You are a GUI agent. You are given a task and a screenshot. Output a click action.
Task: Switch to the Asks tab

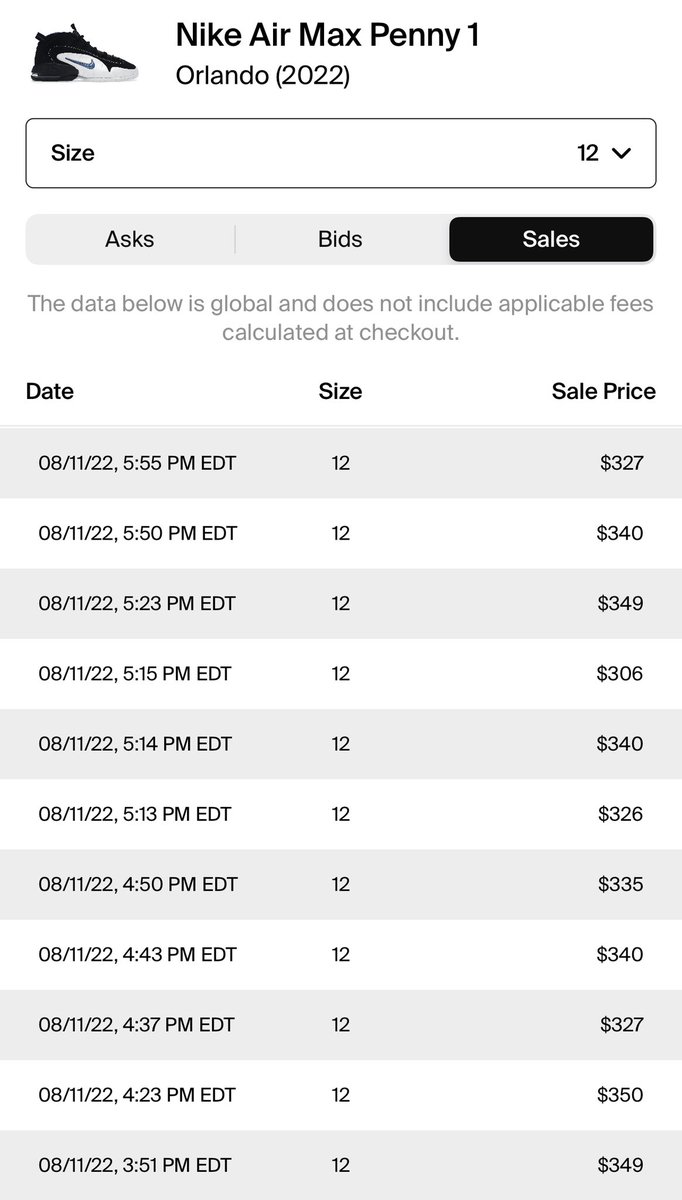point(130,239)
